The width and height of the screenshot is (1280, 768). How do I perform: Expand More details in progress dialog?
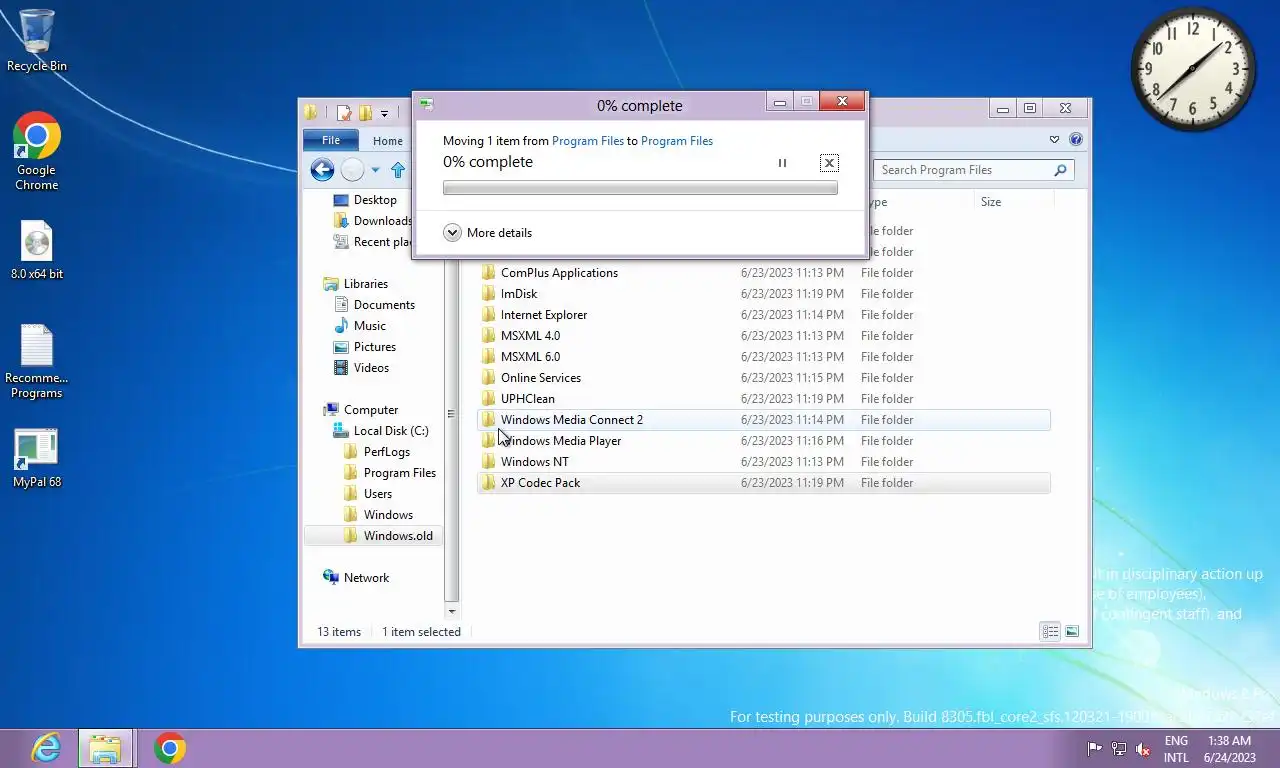pyautogui.click(x=488, y=233)
